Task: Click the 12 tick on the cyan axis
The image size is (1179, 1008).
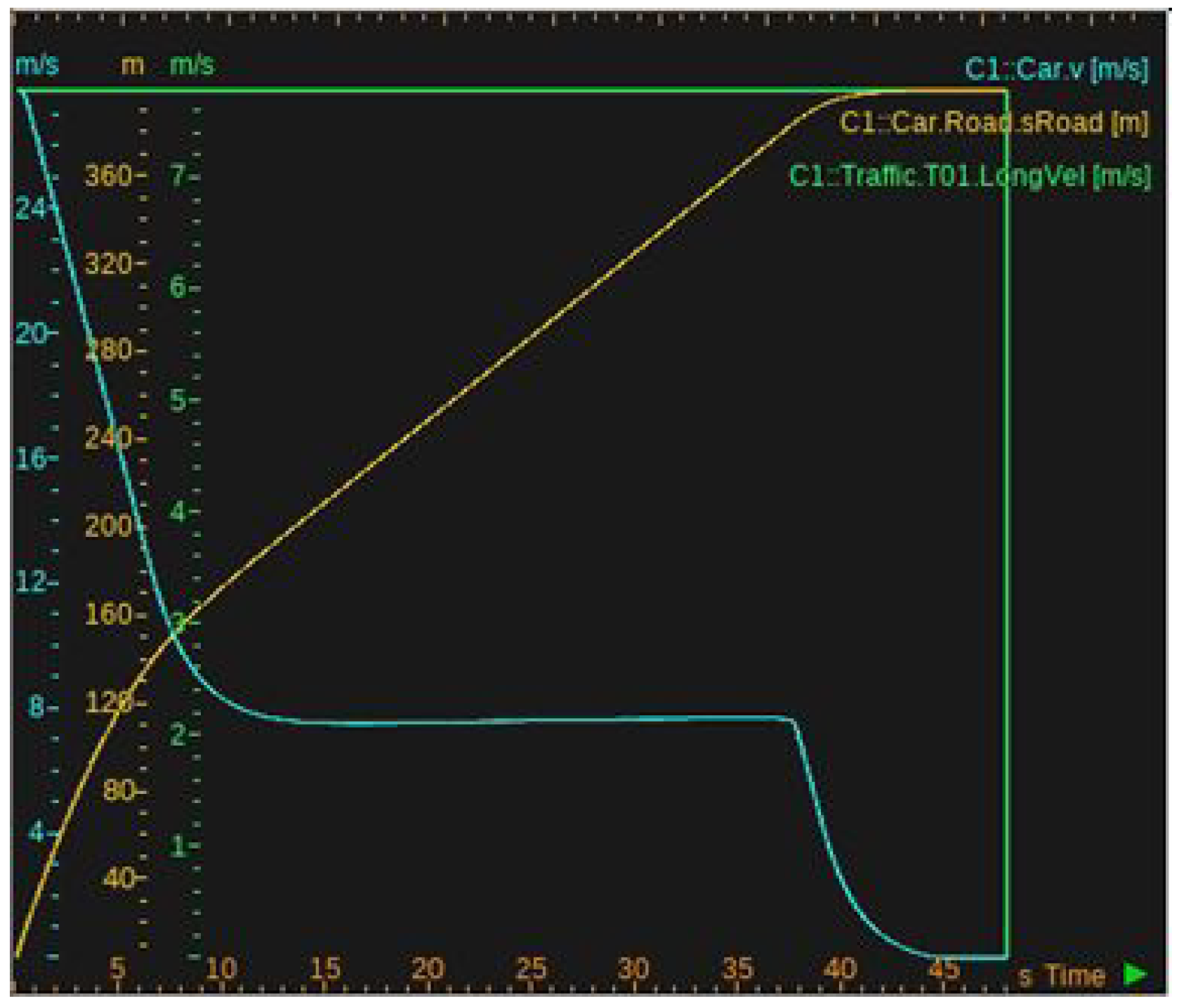Action: [x=30, y=582]
